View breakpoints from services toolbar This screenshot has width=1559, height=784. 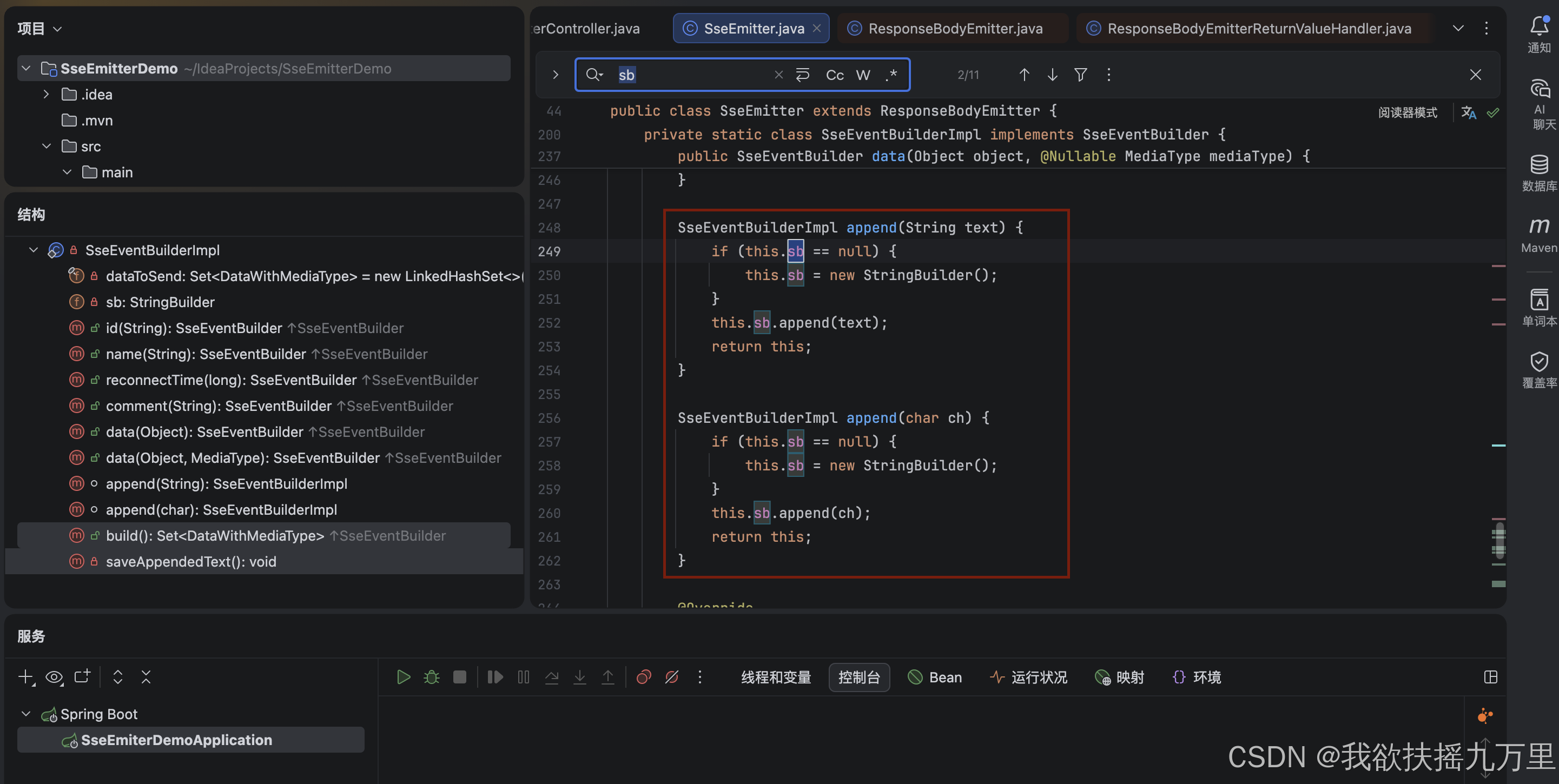643,677
